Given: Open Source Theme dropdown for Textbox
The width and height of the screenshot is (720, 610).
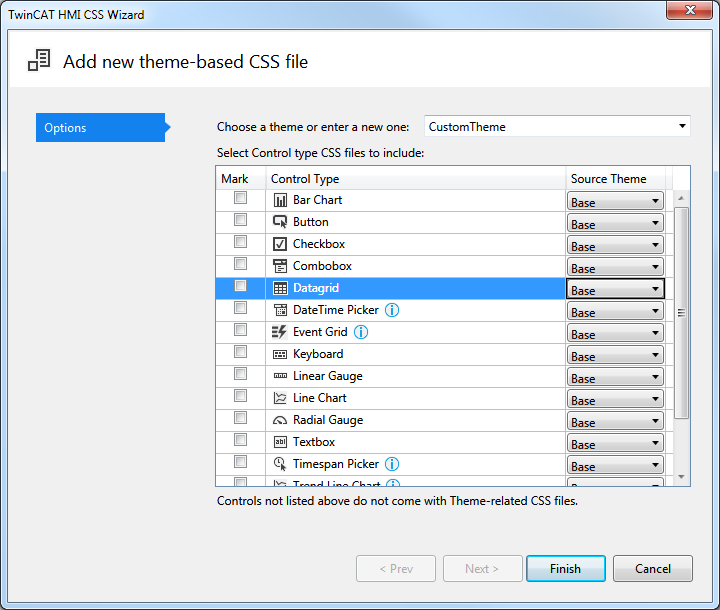Looking at the screenshot, I should pyautogui.click(x=615, y=443).
